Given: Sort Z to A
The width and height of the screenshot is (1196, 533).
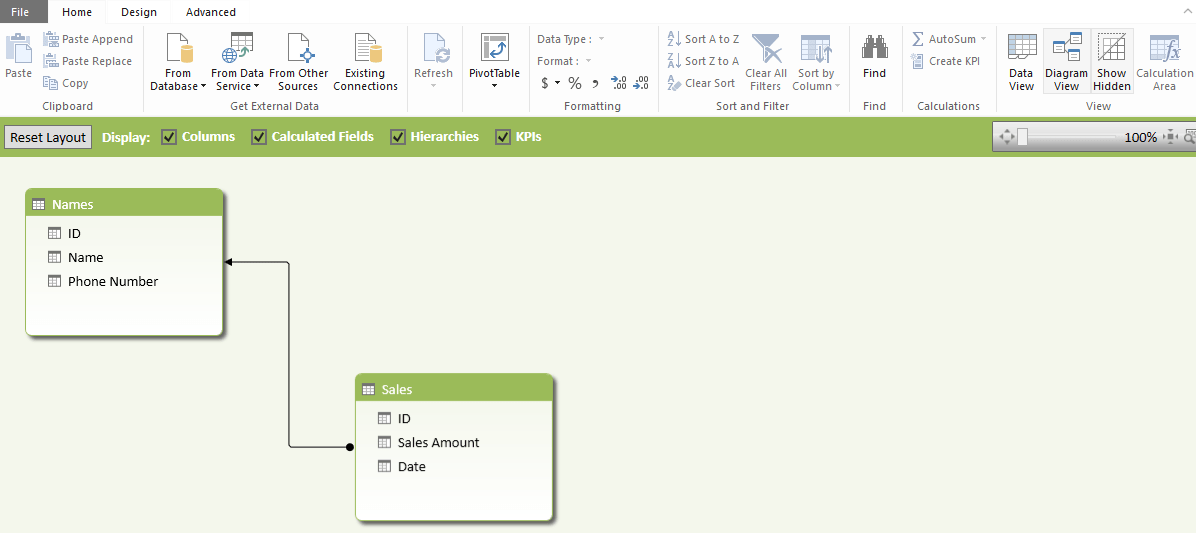Looking at the screenshot, I should 703,61.
